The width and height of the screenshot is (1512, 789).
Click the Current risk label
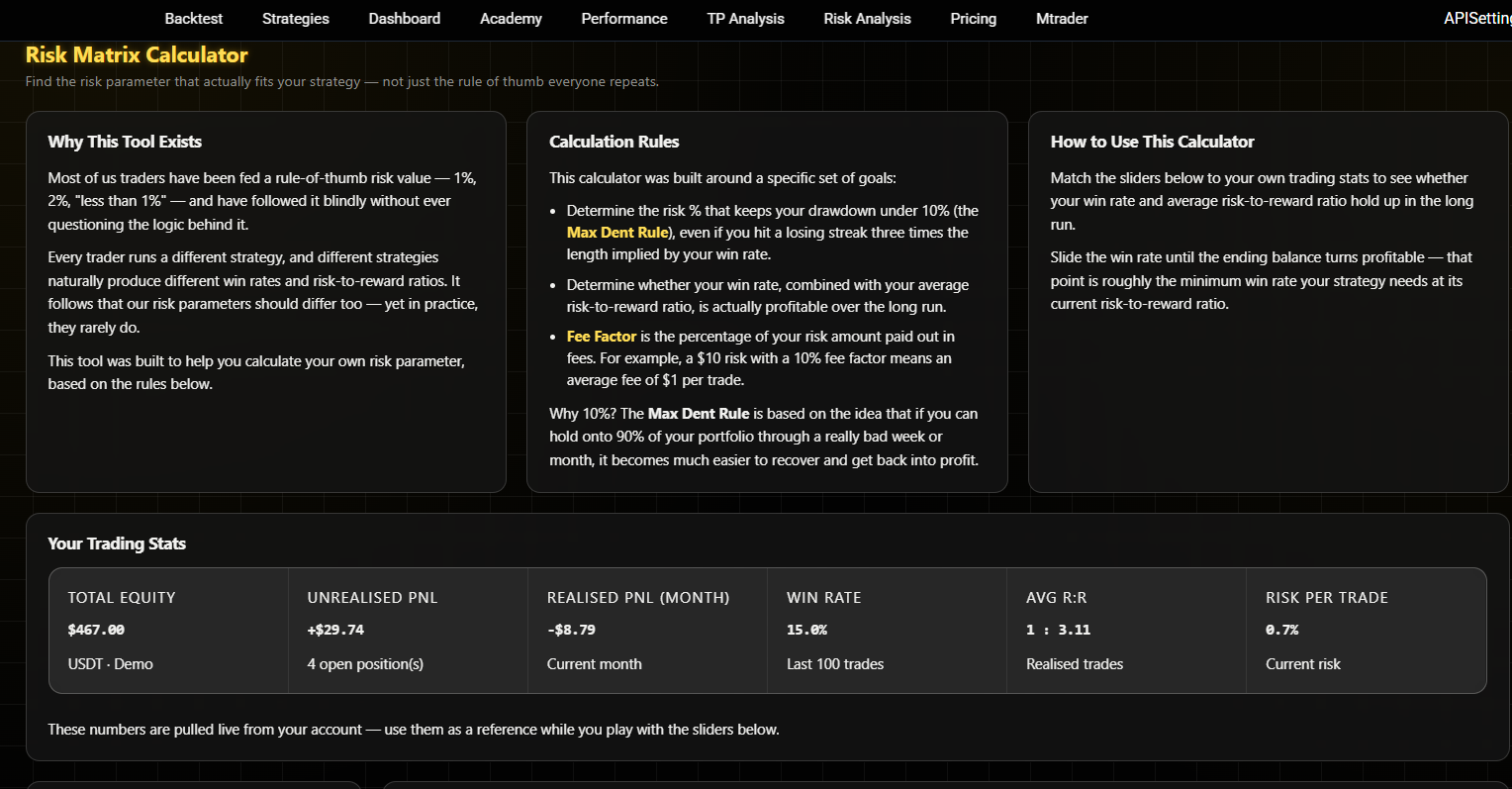click(x=1303, y=664)
